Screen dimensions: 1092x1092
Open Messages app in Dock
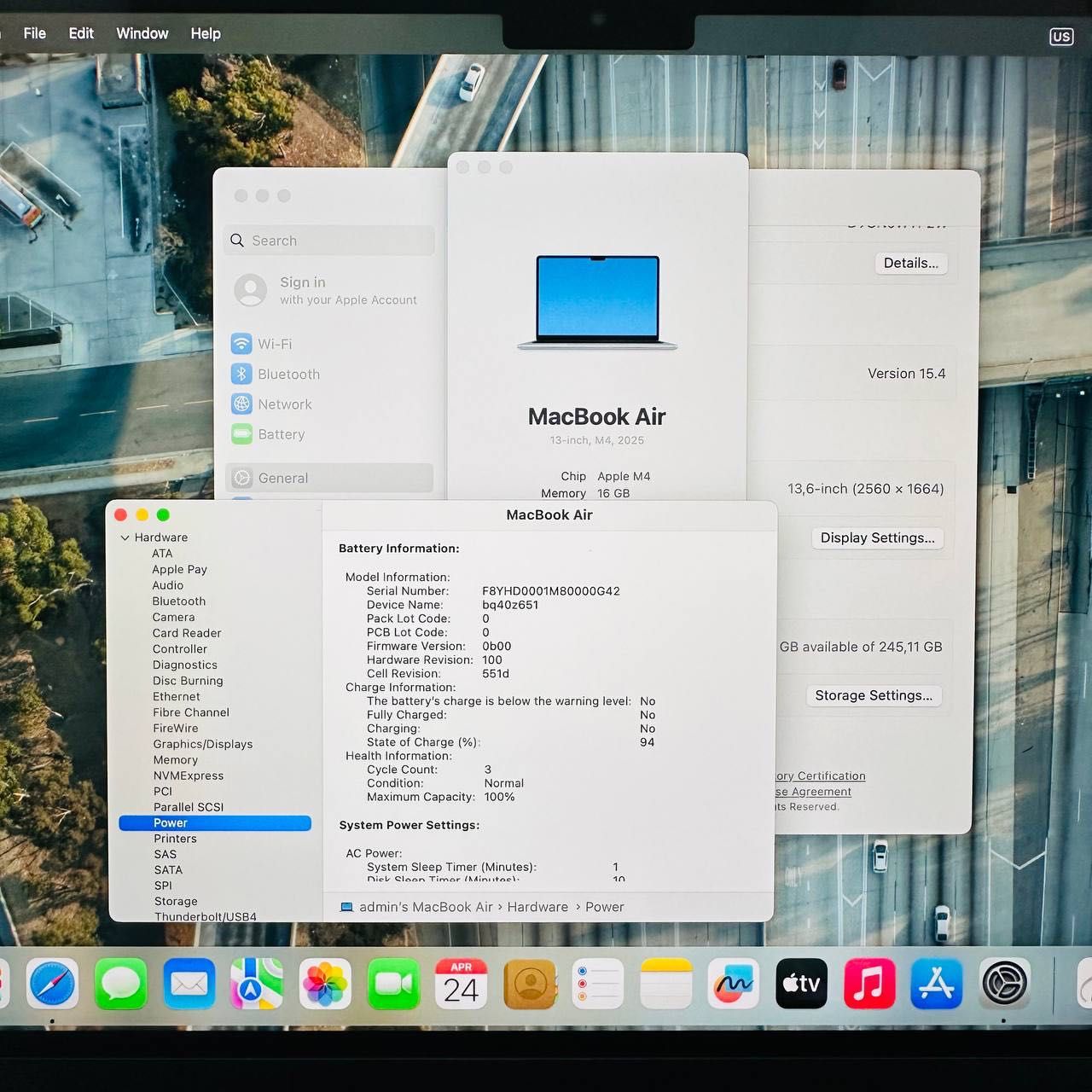(x=120, y=984)
